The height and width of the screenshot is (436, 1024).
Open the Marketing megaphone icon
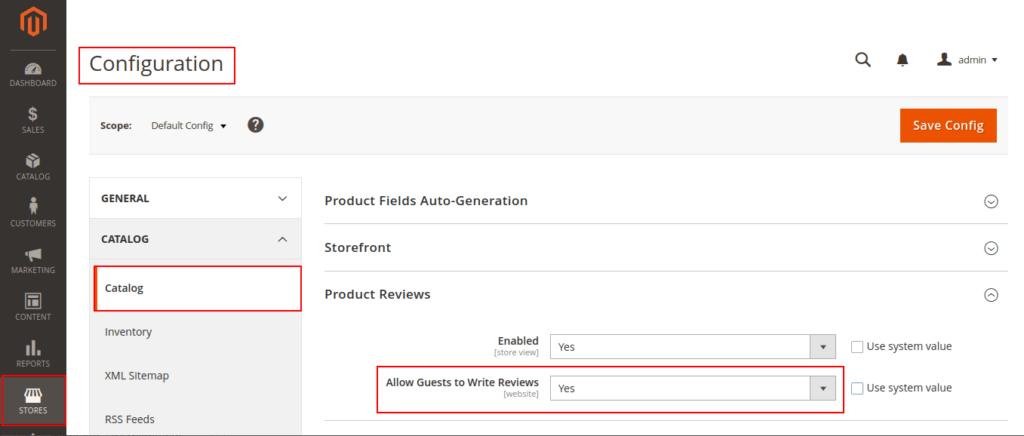click(33, 259)
